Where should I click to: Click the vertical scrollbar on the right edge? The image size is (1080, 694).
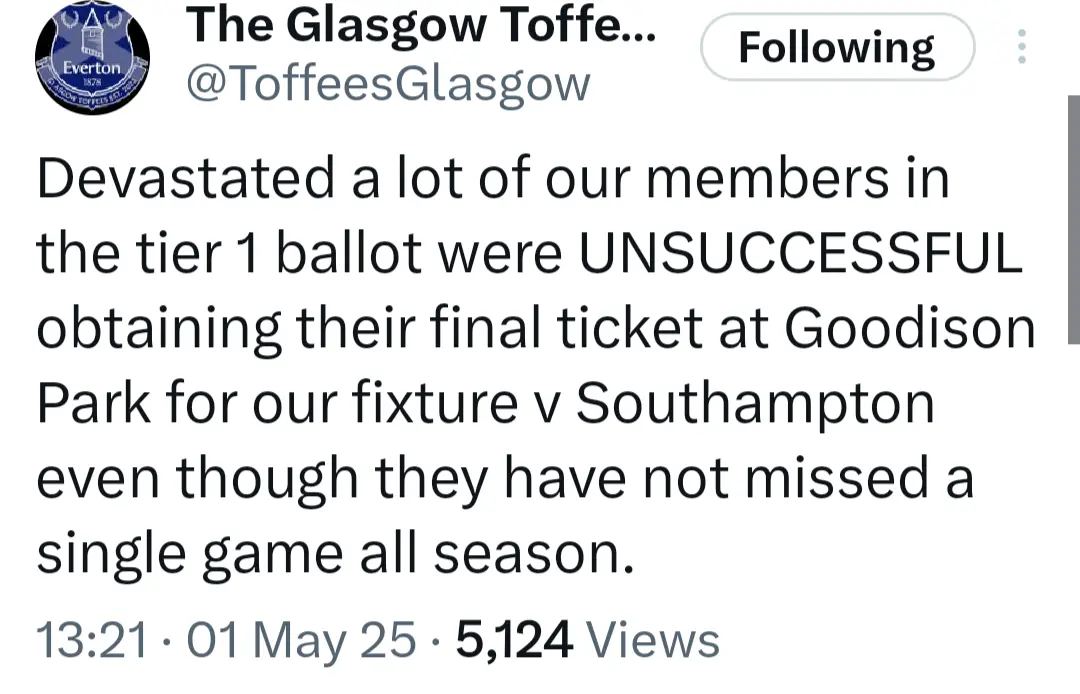[x=1073, y=220]
